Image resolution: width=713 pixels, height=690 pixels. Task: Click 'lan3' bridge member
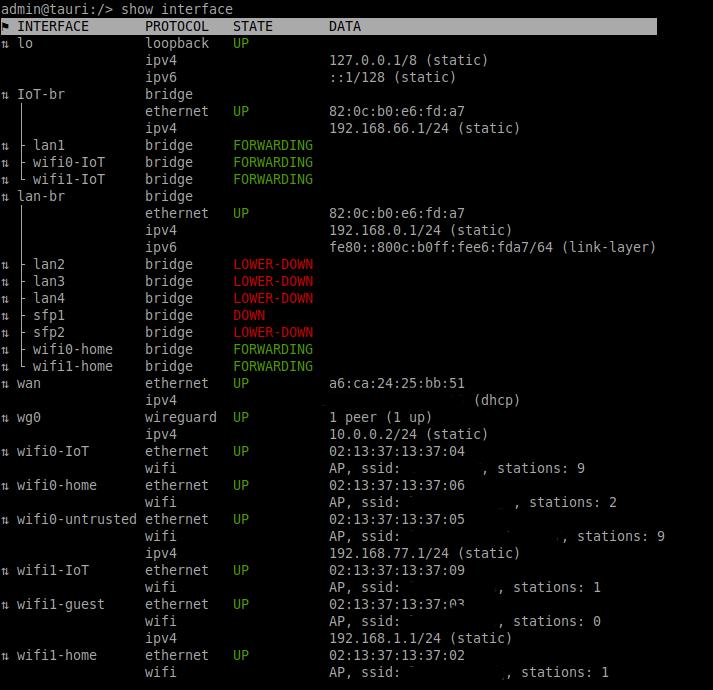coord(49,281)
